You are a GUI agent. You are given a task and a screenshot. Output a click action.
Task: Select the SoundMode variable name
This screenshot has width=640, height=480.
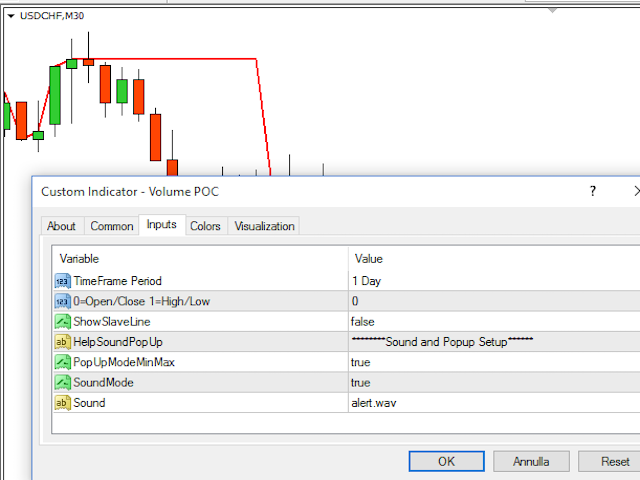tap(103, 382)
